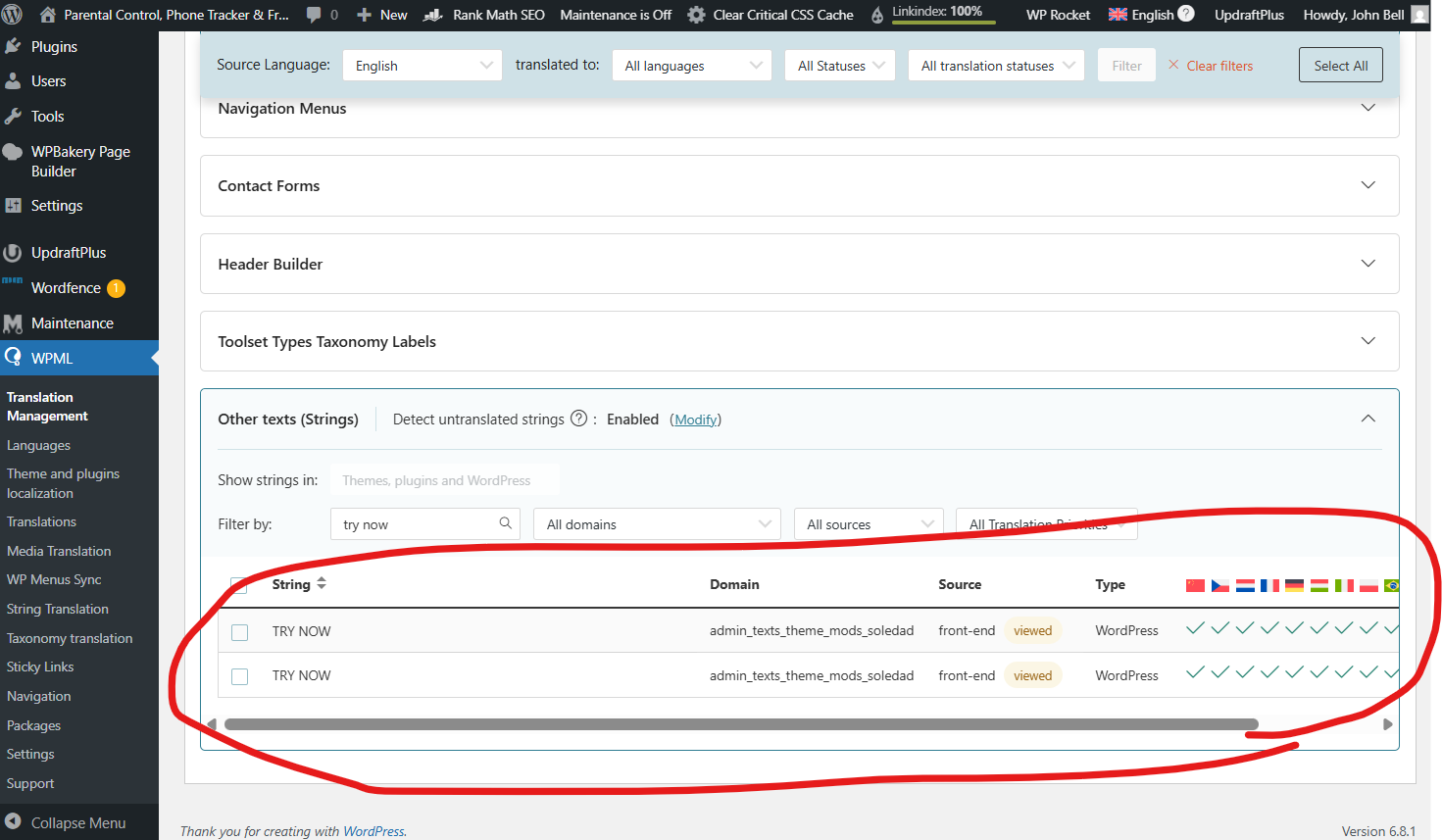Tick checkbox of the lower TRY NOW row

click(x=239, y=676)
